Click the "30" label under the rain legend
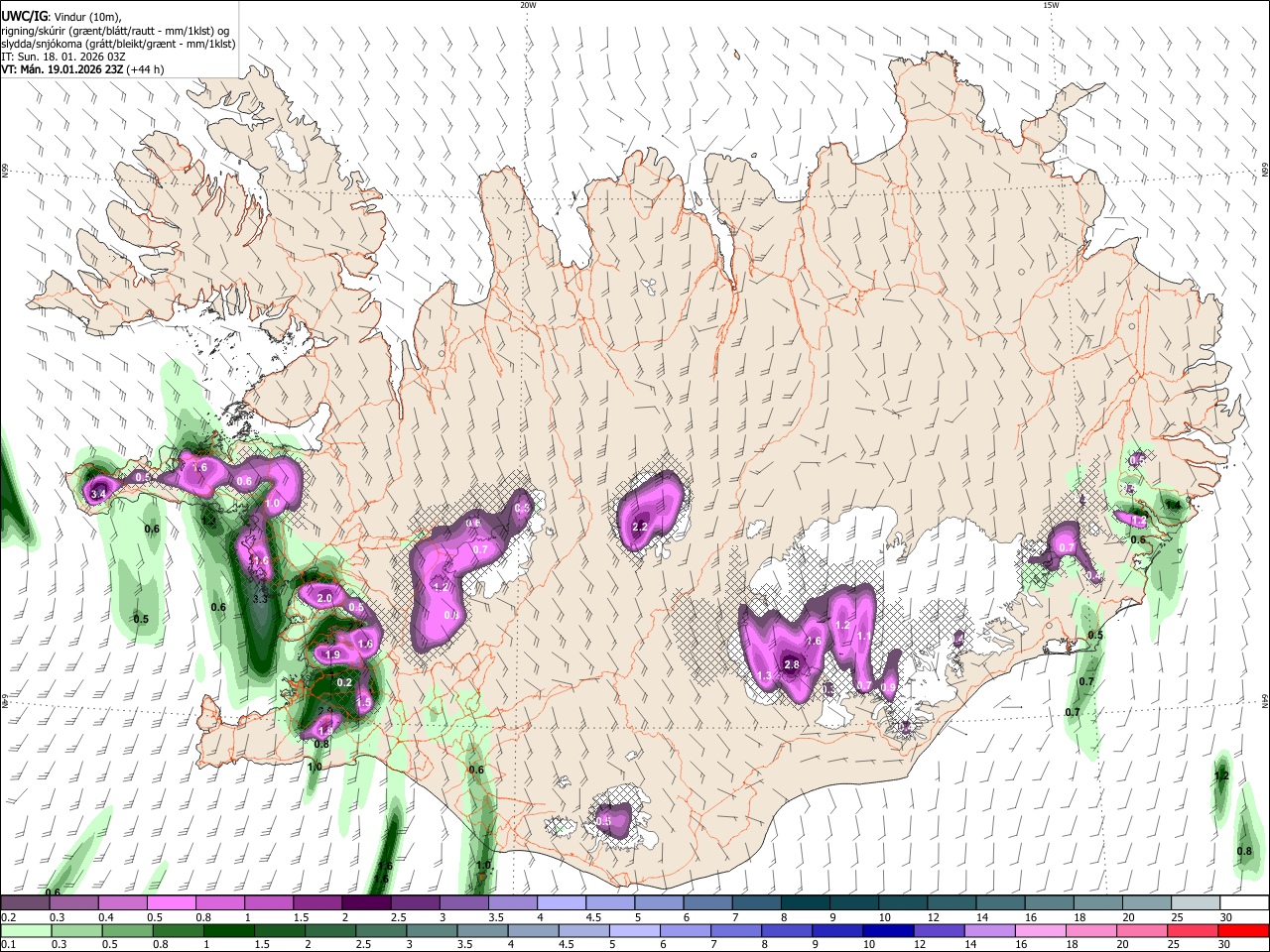The image size is (1270, 952). pyautogui.click(x=1222, y=944)
